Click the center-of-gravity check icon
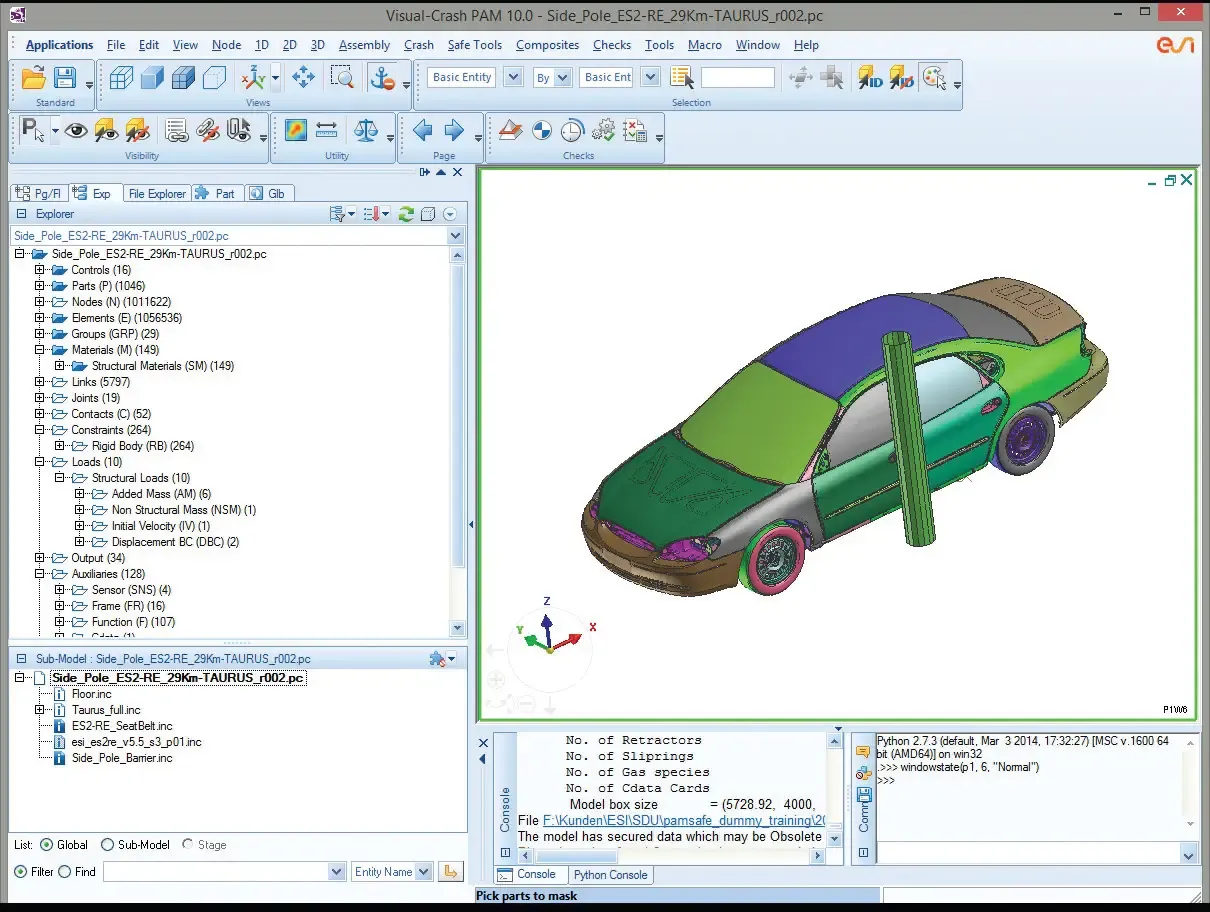 (542, 130)
